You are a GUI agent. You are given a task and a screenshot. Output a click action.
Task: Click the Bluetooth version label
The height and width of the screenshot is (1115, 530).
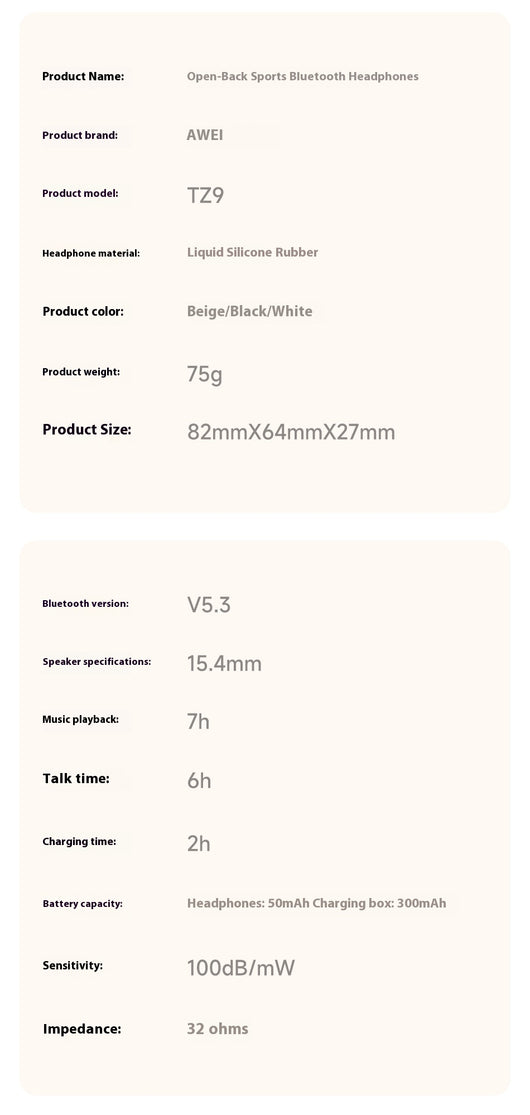[85, 604]
